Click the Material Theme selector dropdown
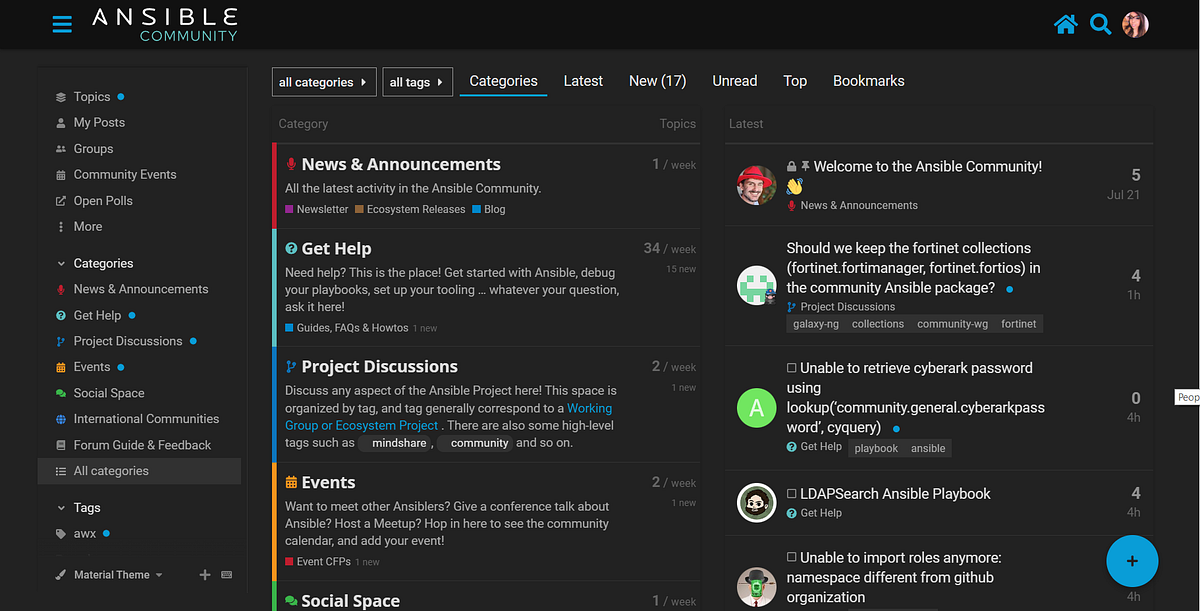1200x611 pixels. coord(116,574)
